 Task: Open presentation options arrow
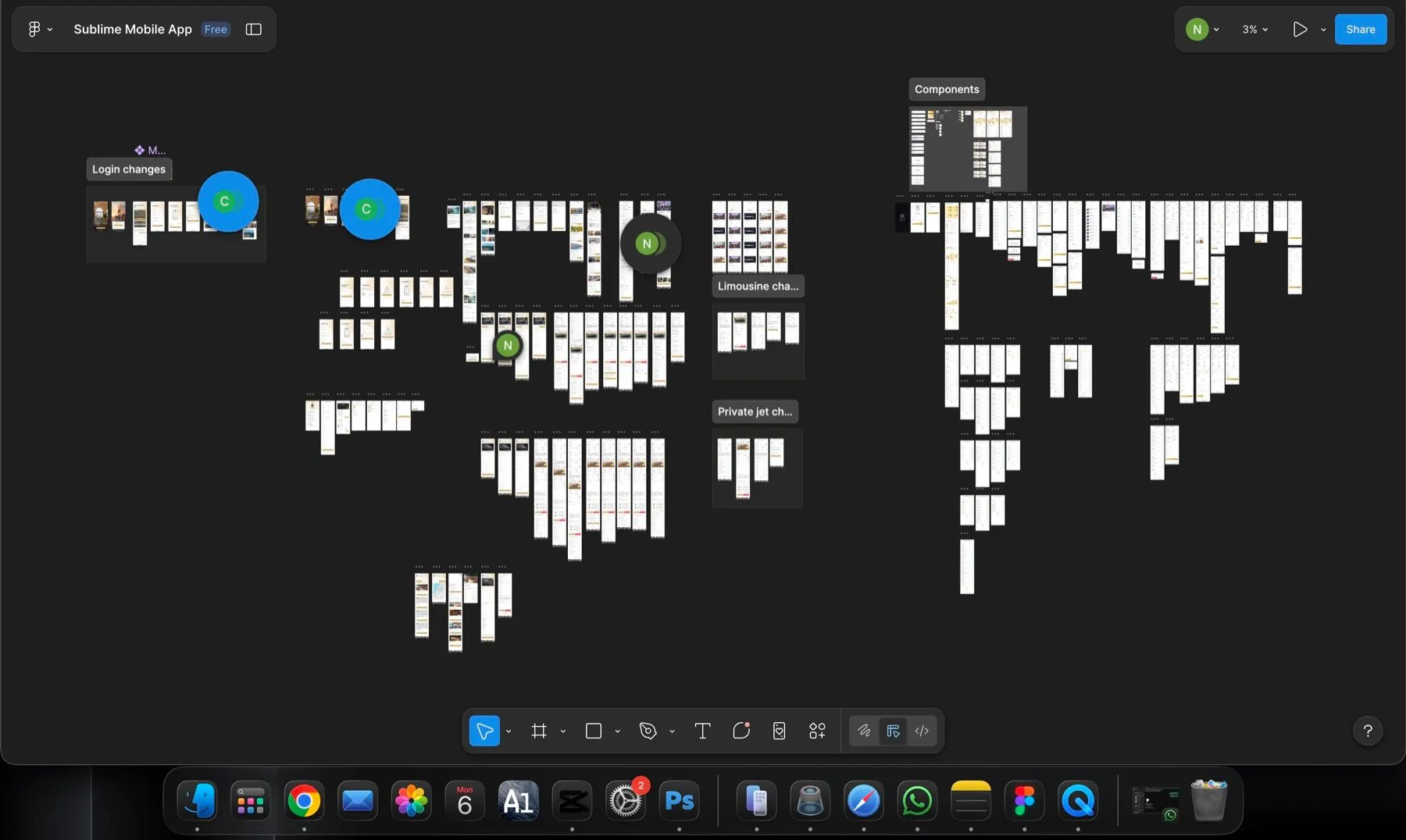point(1323,30)
